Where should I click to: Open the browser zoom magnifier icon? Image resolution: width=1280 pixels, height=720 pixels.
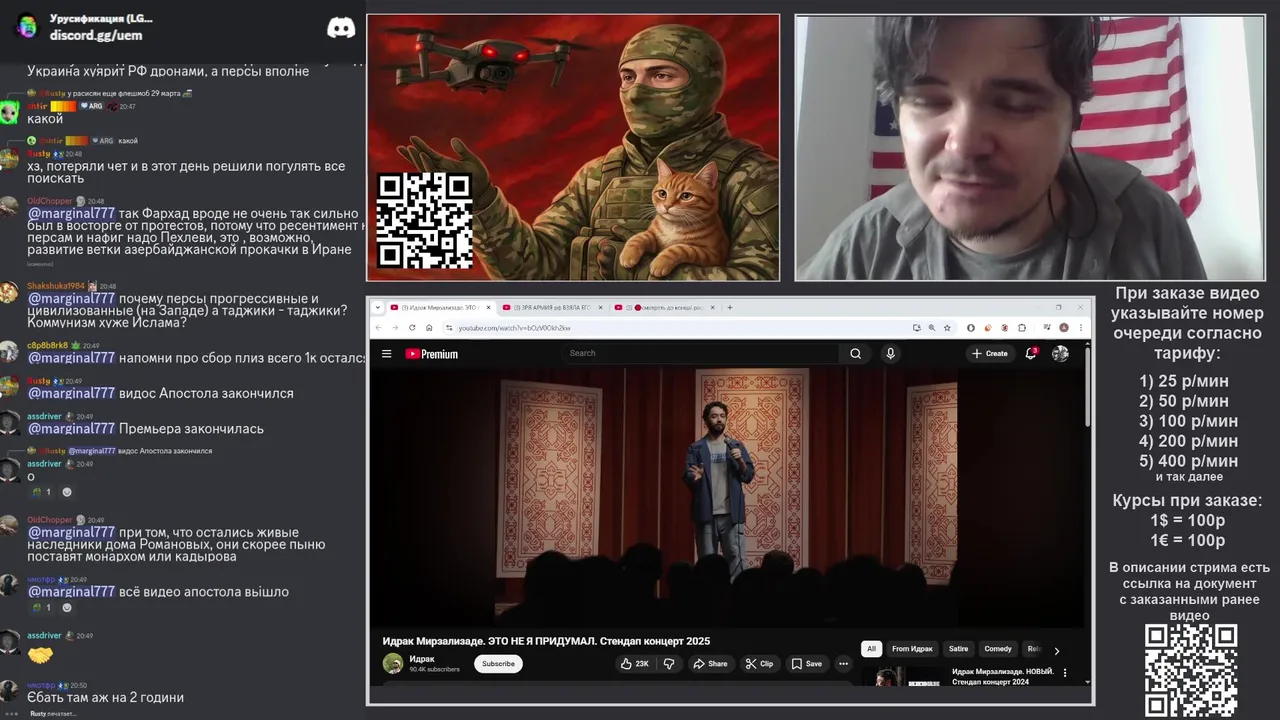point(932,327)
